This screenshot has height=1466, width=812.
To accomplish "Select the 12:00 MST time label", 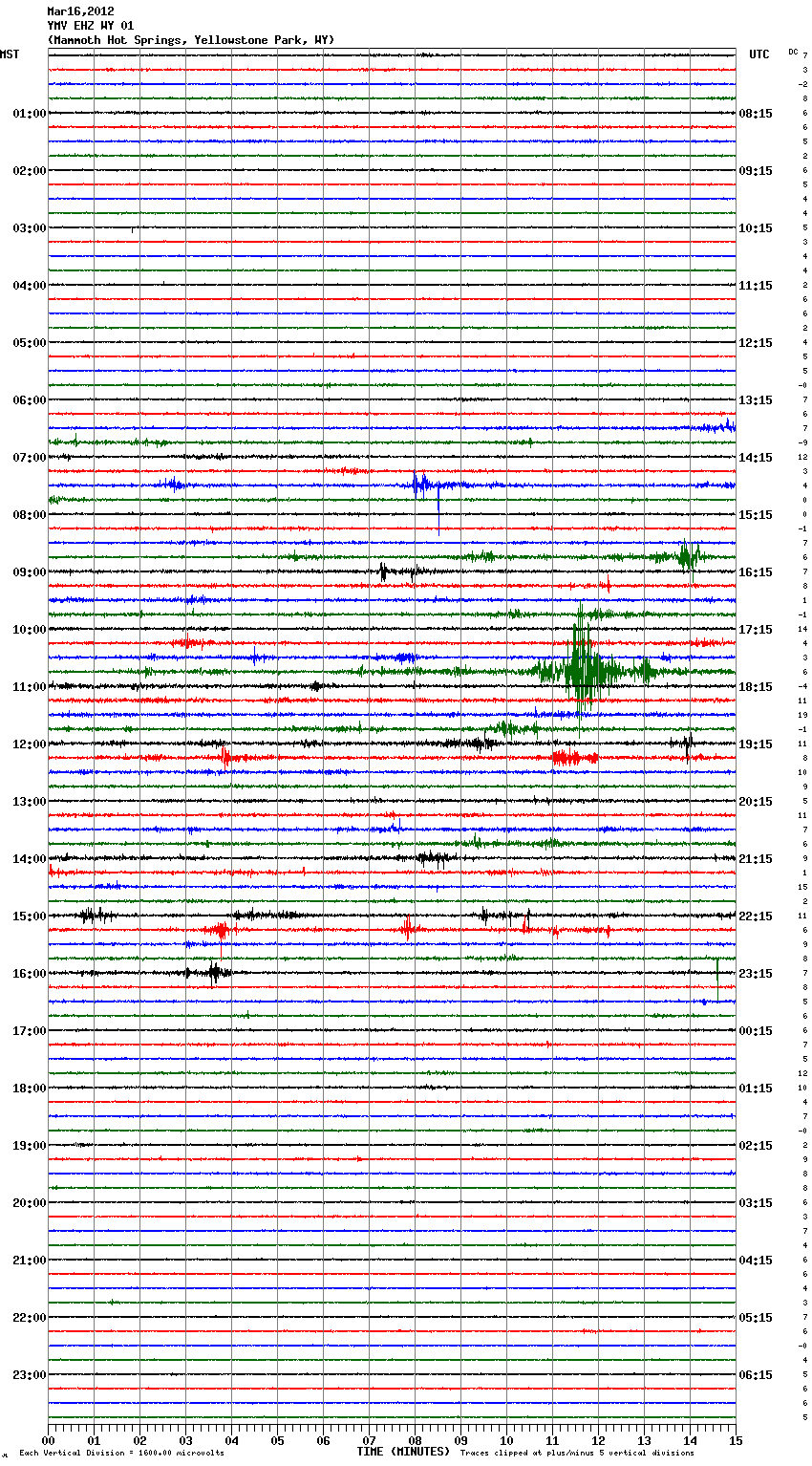I will pos(29,744).
